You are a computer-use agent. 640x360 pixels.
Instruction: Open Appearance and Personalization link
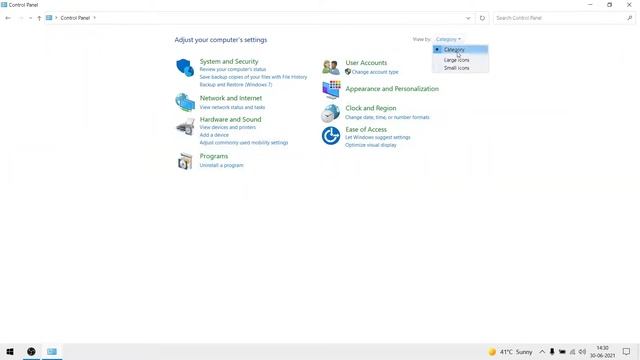coord(392,89)
